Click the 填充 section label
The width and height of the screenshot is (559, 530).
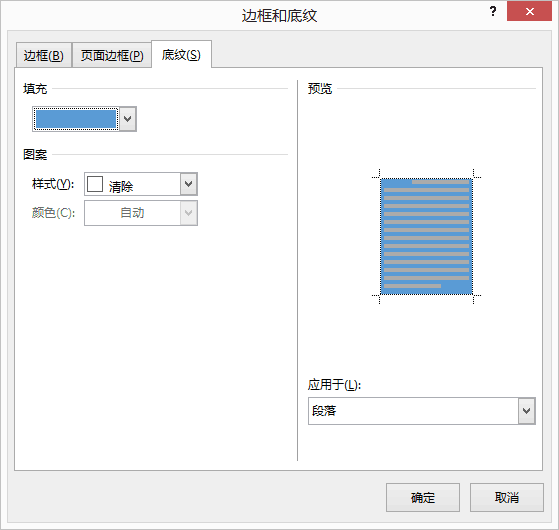[35, 88]
